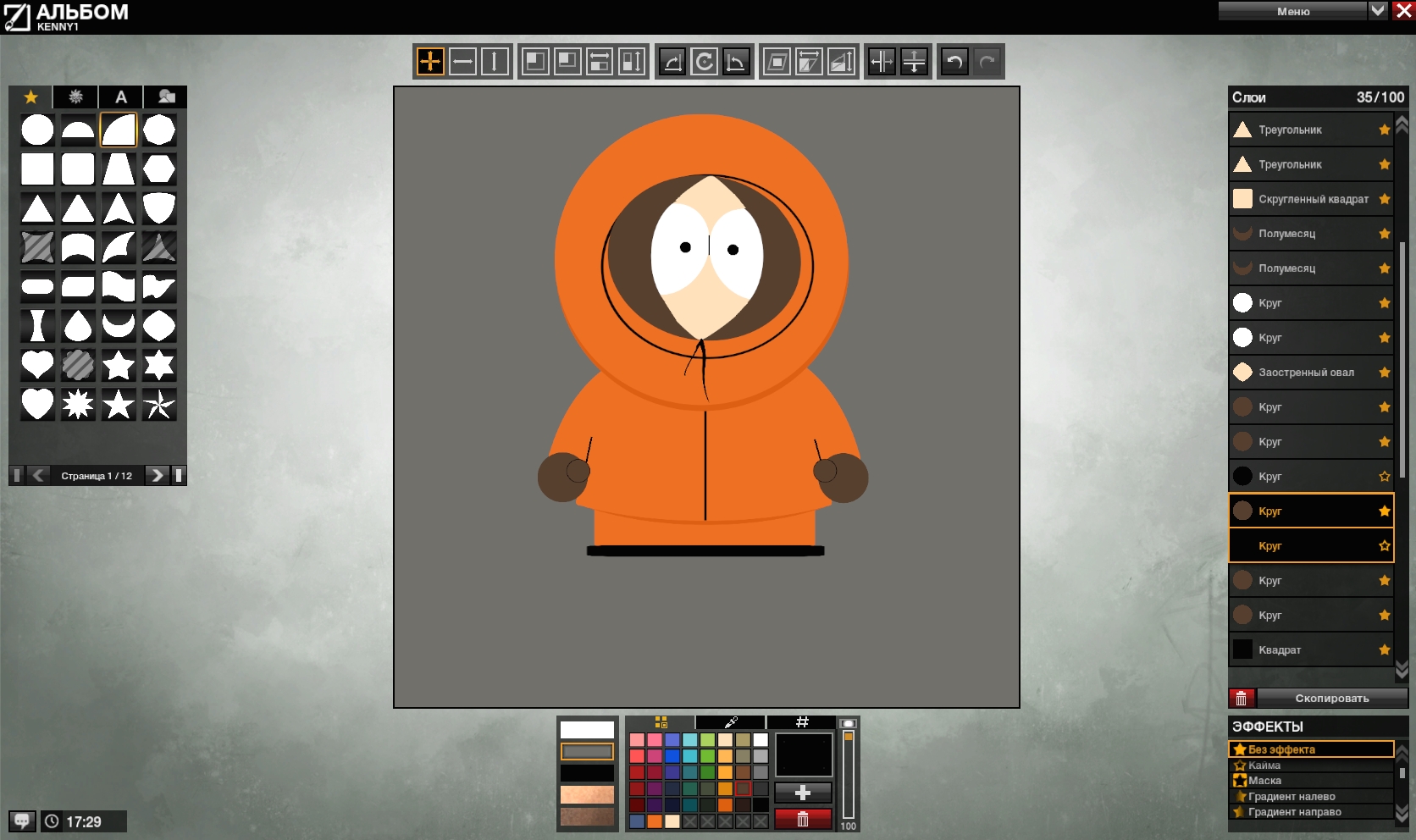The width and height of the screenshot is (1416, 840).
Task: Enable the Градиент налево effect
Action: click(1311, 796)
